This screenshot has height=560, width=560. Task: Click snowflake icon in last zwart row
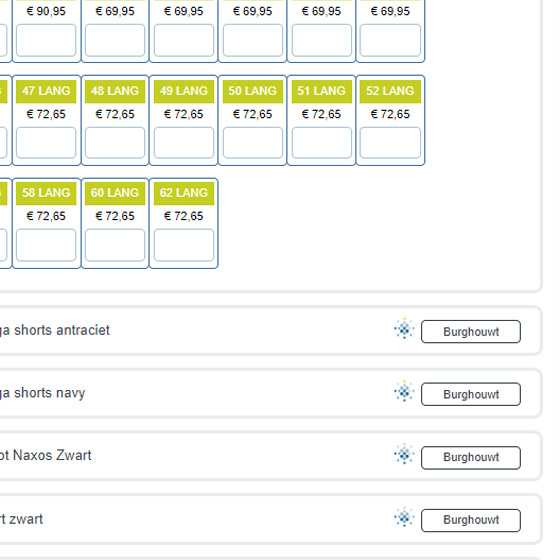pos(404,517)
